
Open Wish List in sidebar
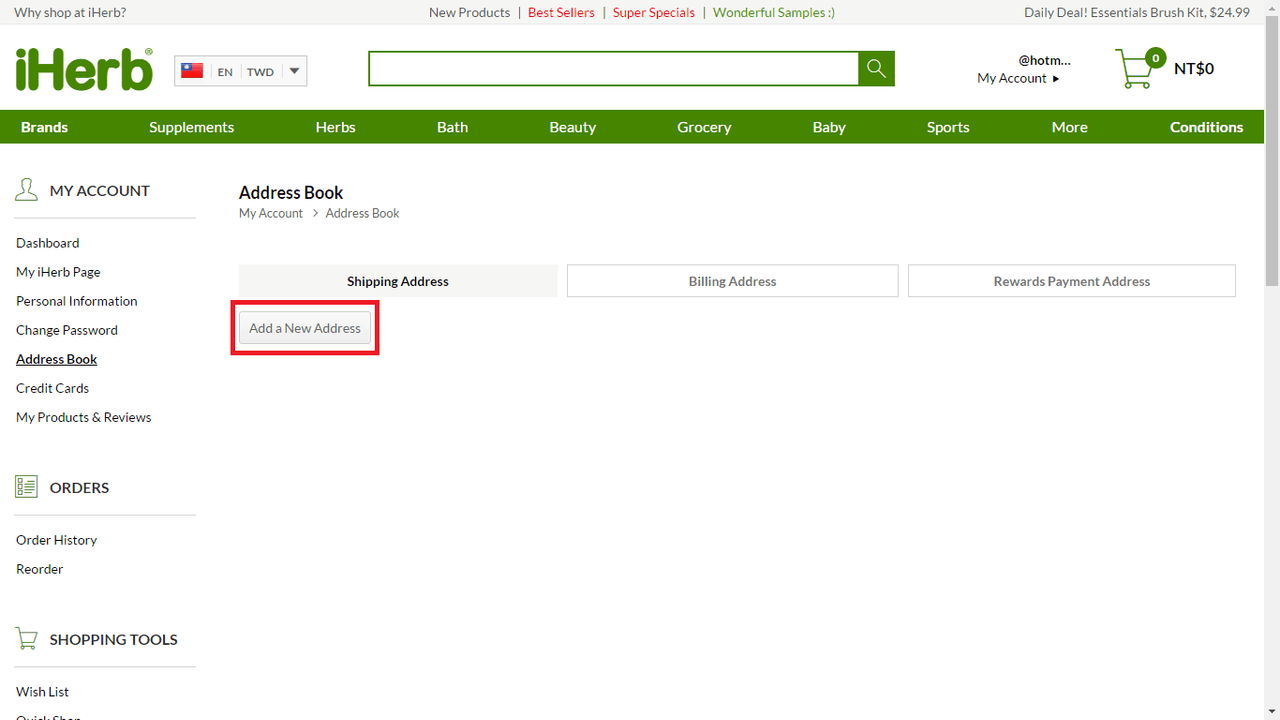click(43, 692)
